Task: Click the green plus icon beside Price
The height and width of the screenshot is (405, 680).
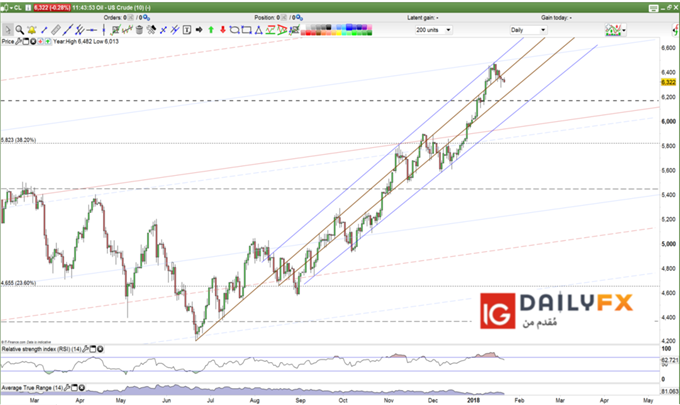Action: (x=48, y=42)
